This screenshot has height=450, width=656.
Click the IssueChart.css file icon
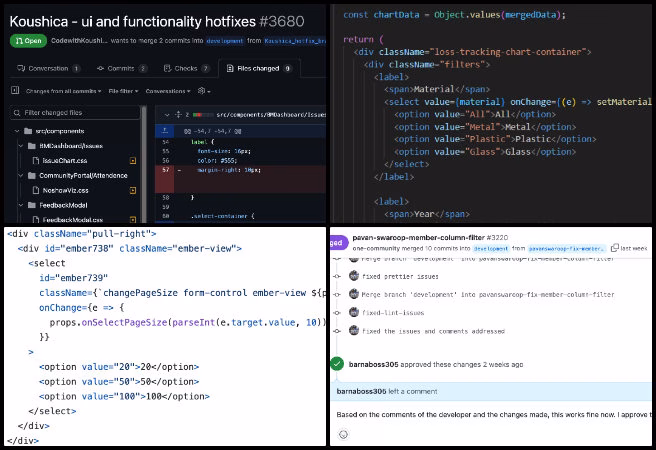pos(36,161)
